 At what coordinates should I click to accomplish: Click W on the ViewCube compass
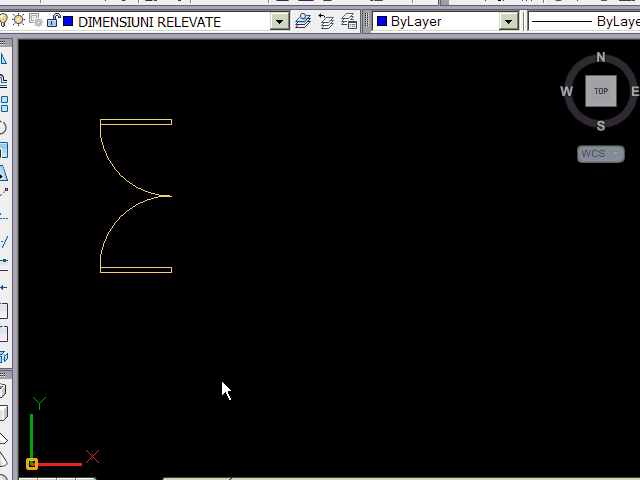click(566, 91)
